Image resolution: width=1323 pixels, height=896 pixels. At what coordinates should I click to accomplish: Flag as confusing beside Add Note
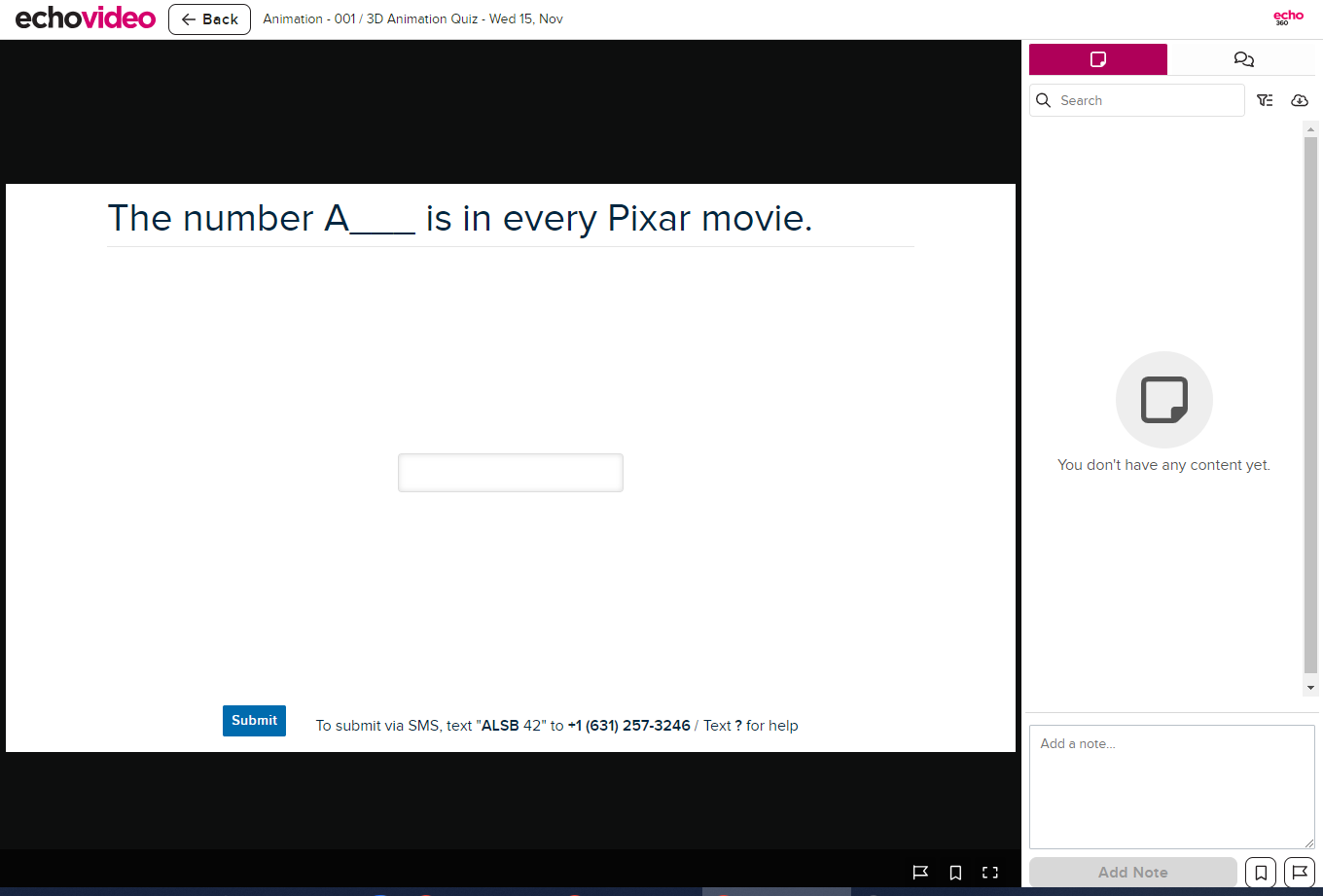click(1300, 873)
